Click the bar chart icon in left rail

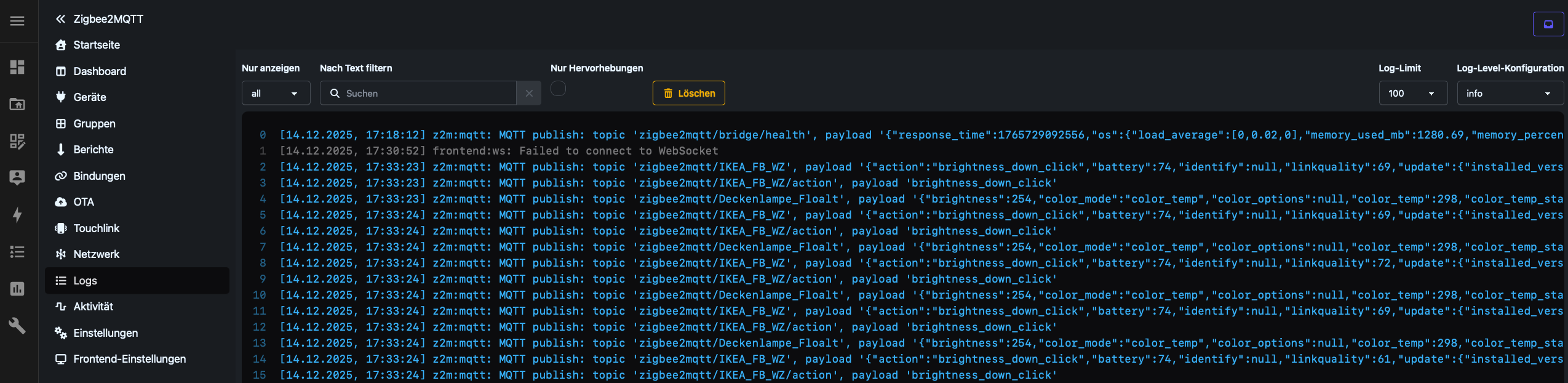click(x=17, y=289)
